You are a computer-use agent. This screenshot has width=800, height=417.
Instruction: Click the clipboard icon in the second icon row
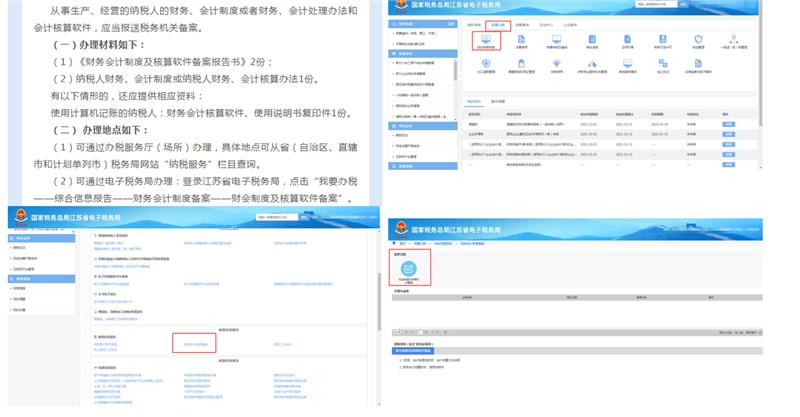point(521,64)
